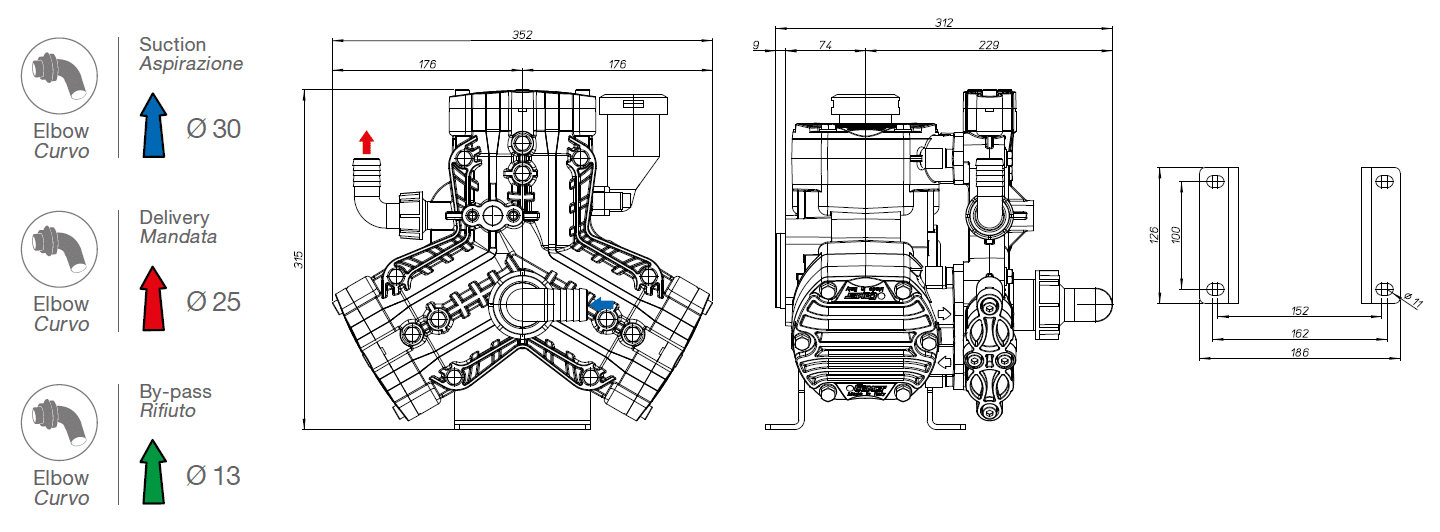Click the 186 bracket width dimension
This screenshot has height=532, width=1440.
point(1298,352)
